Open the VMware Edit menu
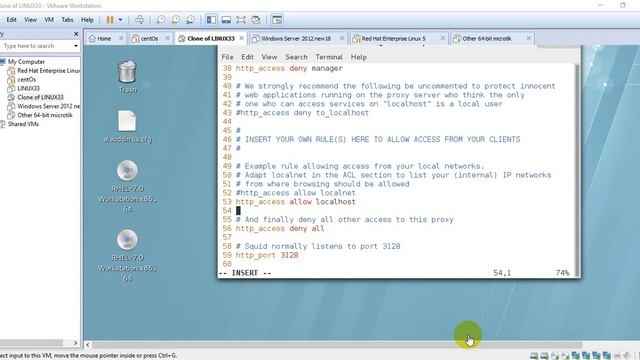Viewport: 640px width, 360px height. click(11, 20)
